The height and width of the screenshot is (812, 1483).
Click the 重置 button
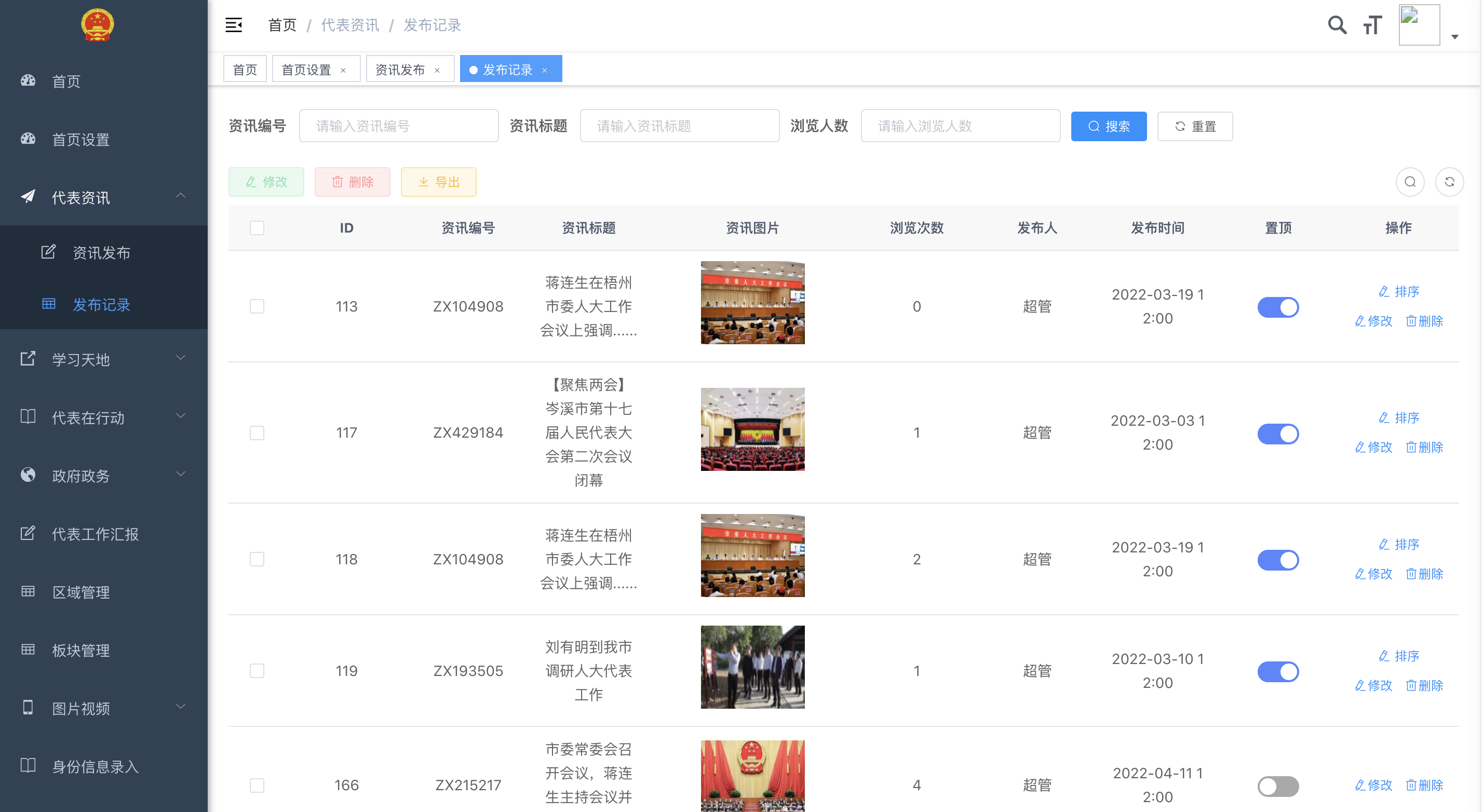[x=1195, y=126]
